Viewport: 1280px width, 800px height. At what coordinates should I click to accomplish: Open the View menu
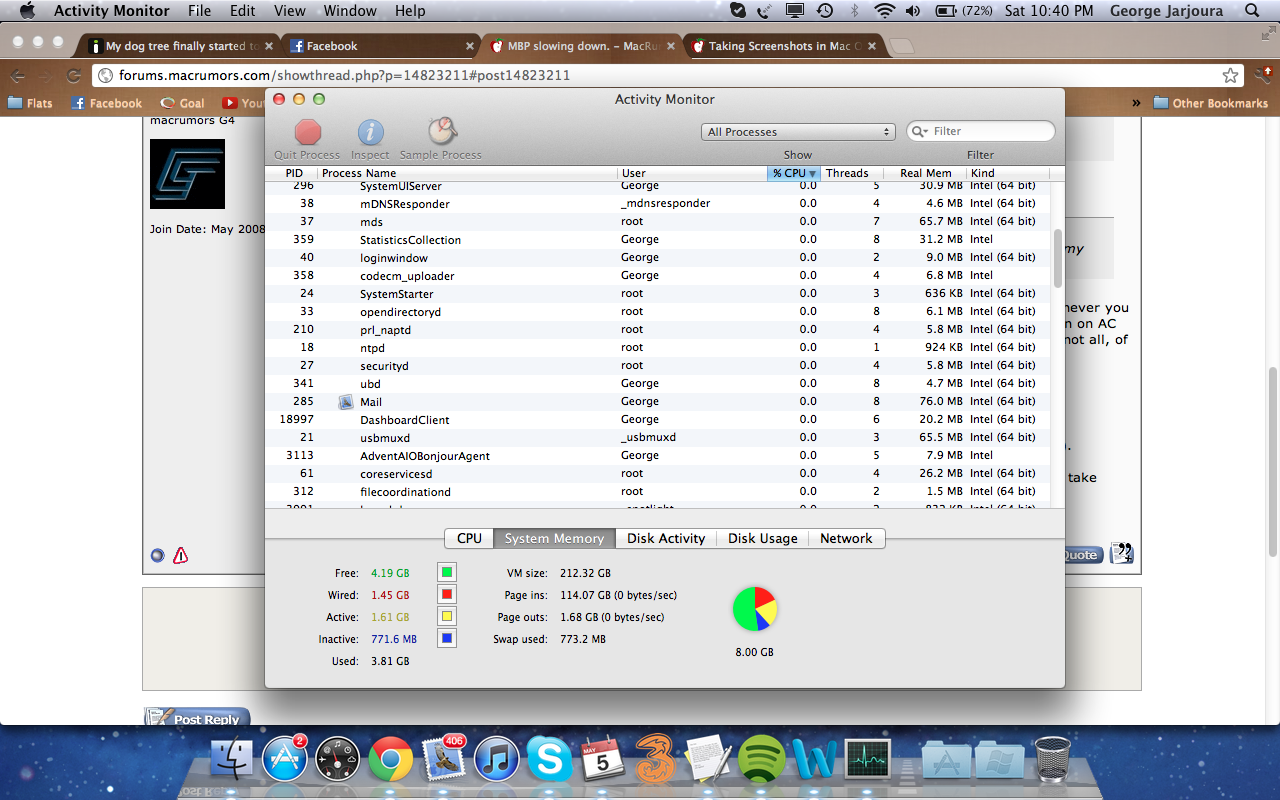click(290, 11)
